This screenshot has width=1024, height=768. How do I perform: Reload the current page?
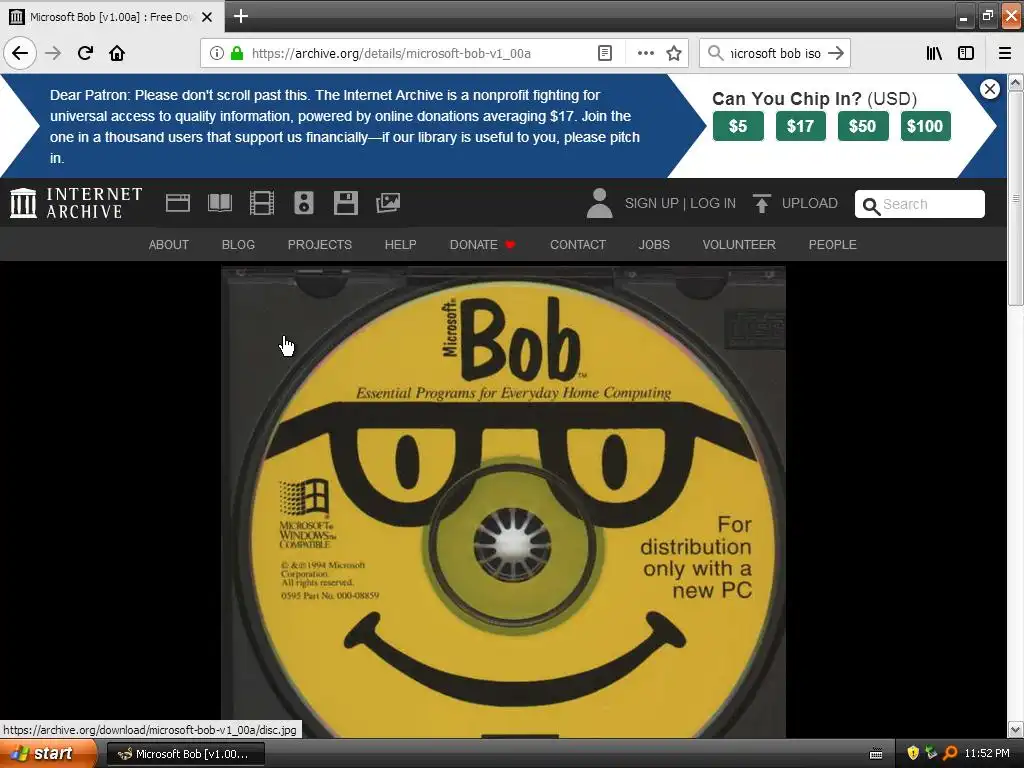(x=85, y=53)
